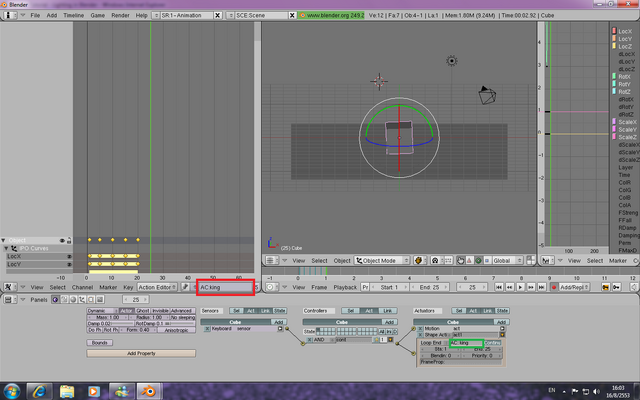Open the Loop End playback mode dropdown
The width and height of the screenshot is (640, 400).
(434, 343)
